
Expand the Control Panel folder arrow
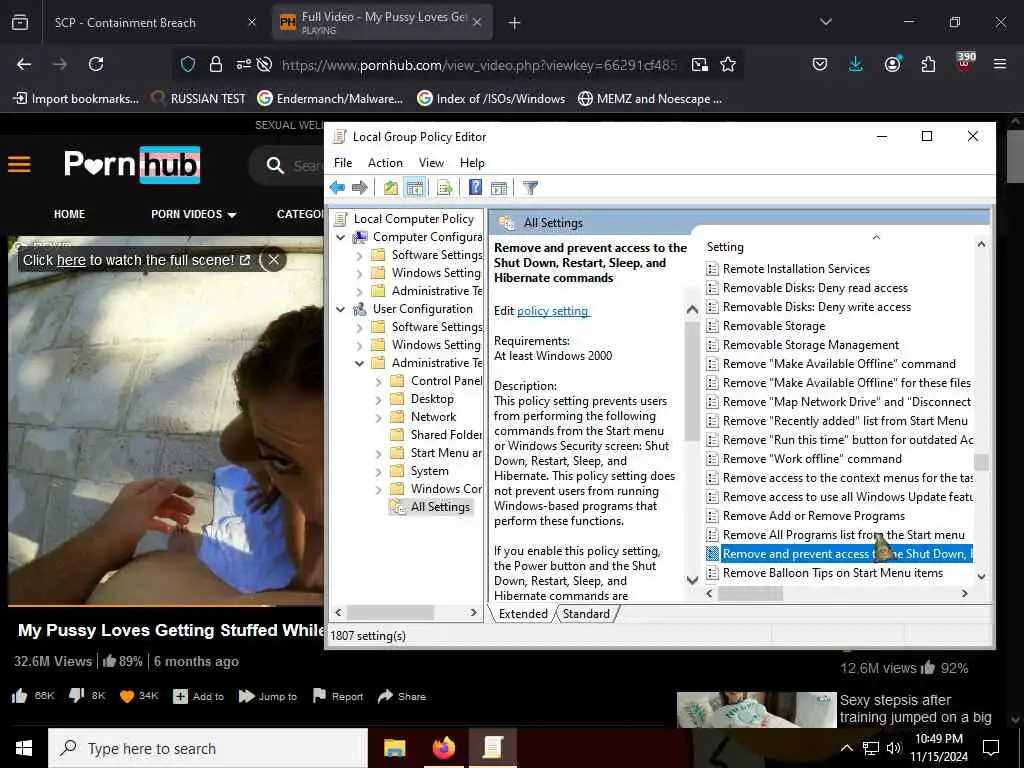coord(378,381)
